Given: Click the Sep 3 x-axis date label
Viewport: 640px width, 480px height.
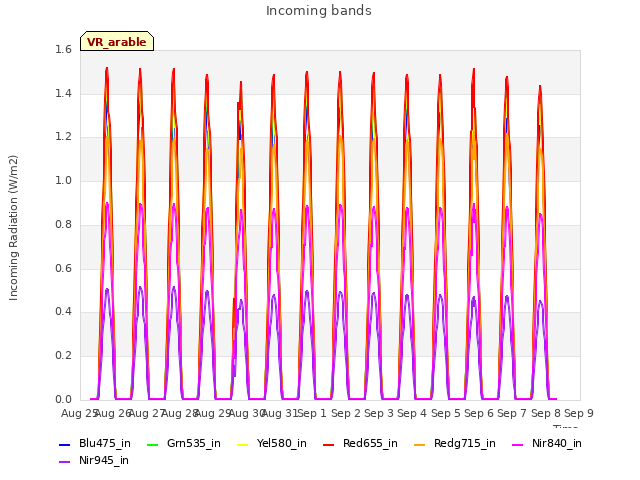Looking at the screenshot, I should pos(379,413).
